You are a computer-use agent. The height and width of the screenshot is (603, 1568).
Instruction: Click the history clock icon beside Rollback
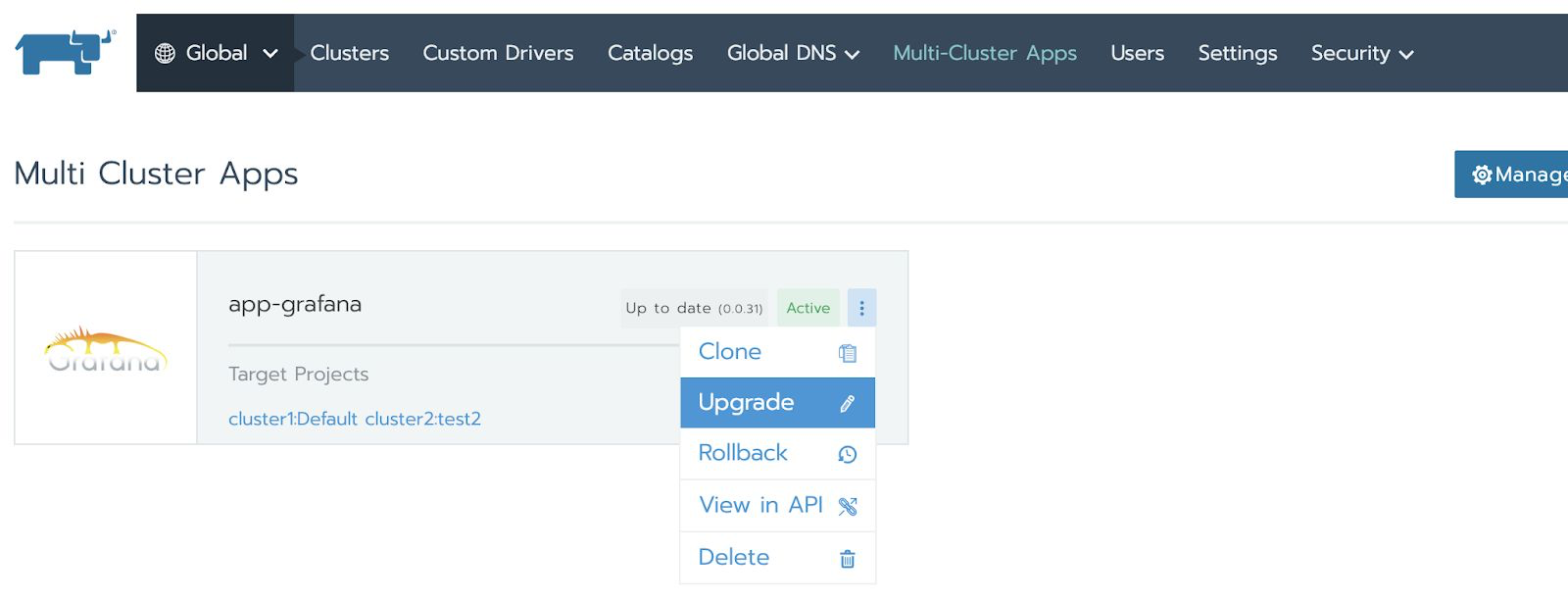coord(848,454)
